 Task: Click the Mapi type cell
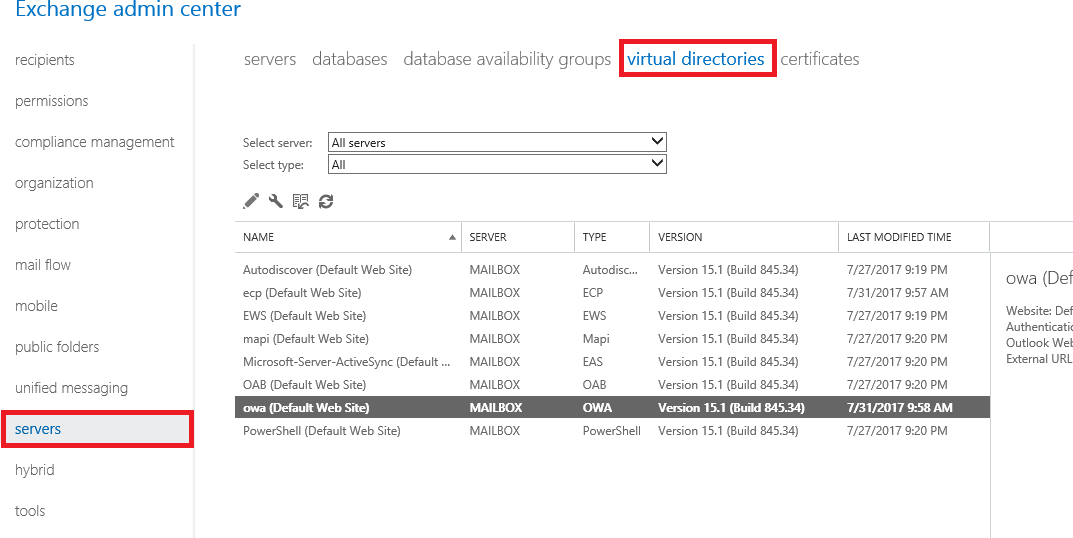pyautogui.click(x=596, y=339)
